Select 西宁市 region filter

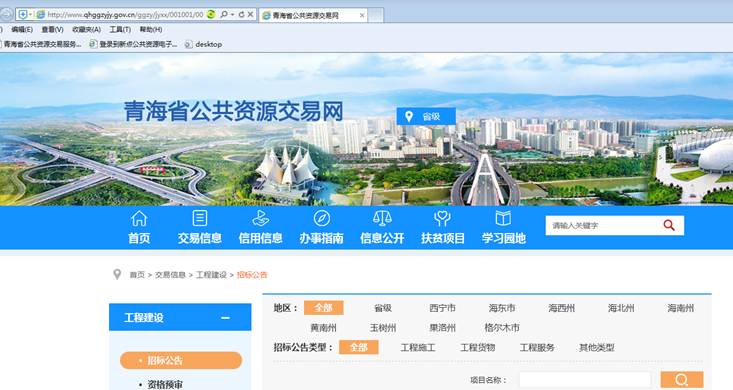pyautogui.click(x=442, y=308)
